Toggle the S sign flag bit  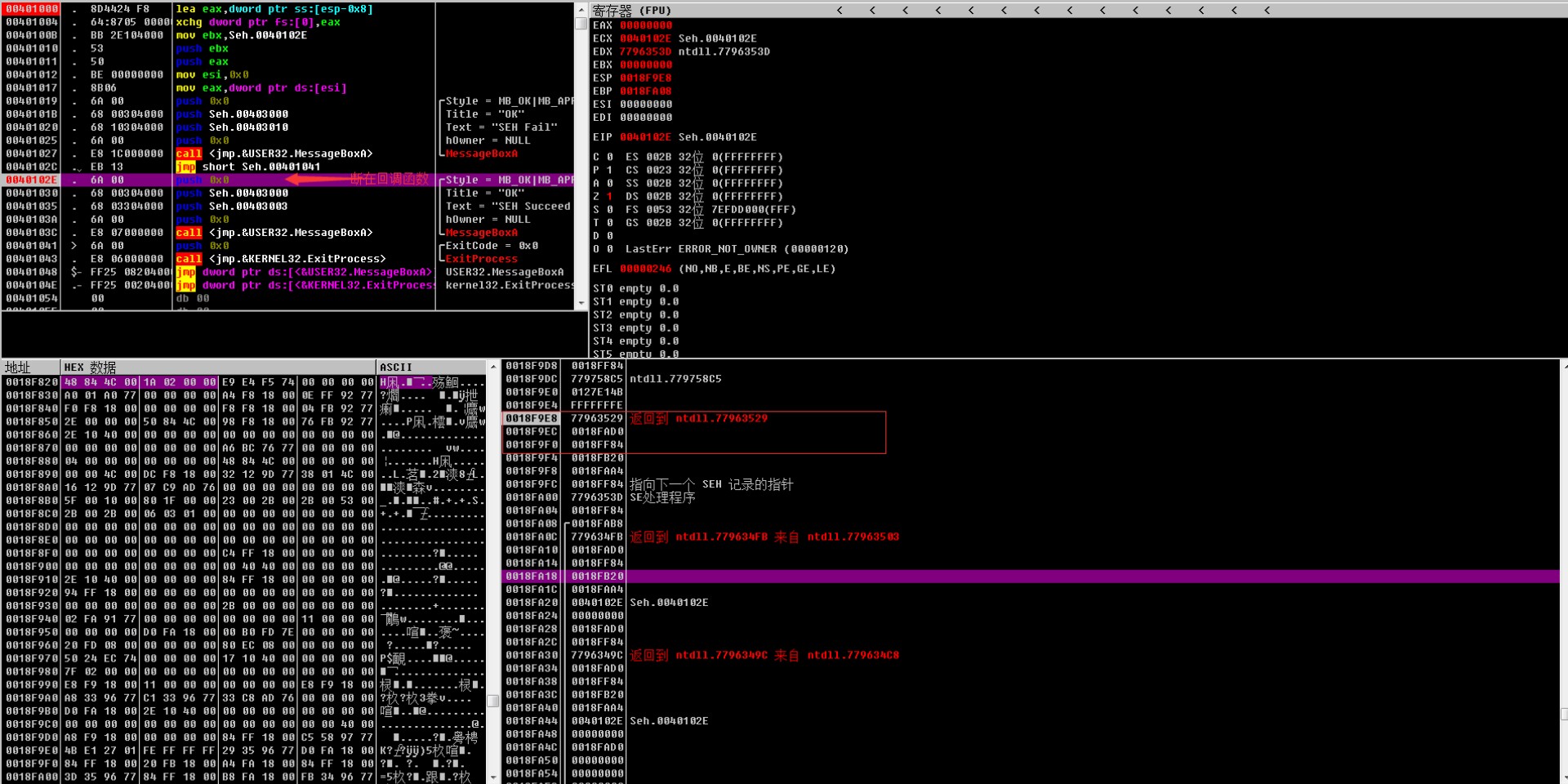point(610,209)
